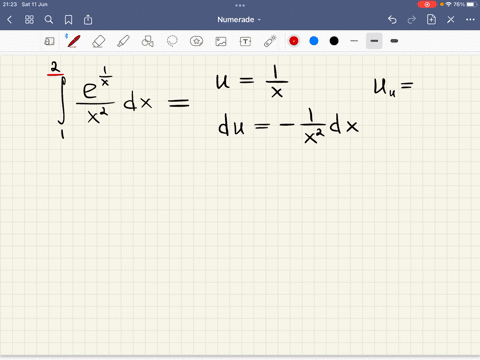Open the search magnifier

49,20
